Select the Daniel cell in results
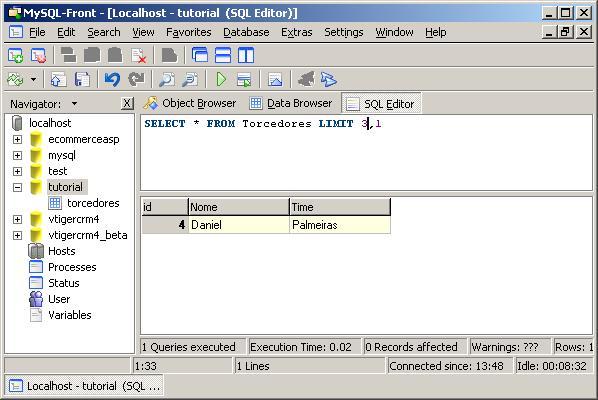598x400 pixels. click(239, 225)
